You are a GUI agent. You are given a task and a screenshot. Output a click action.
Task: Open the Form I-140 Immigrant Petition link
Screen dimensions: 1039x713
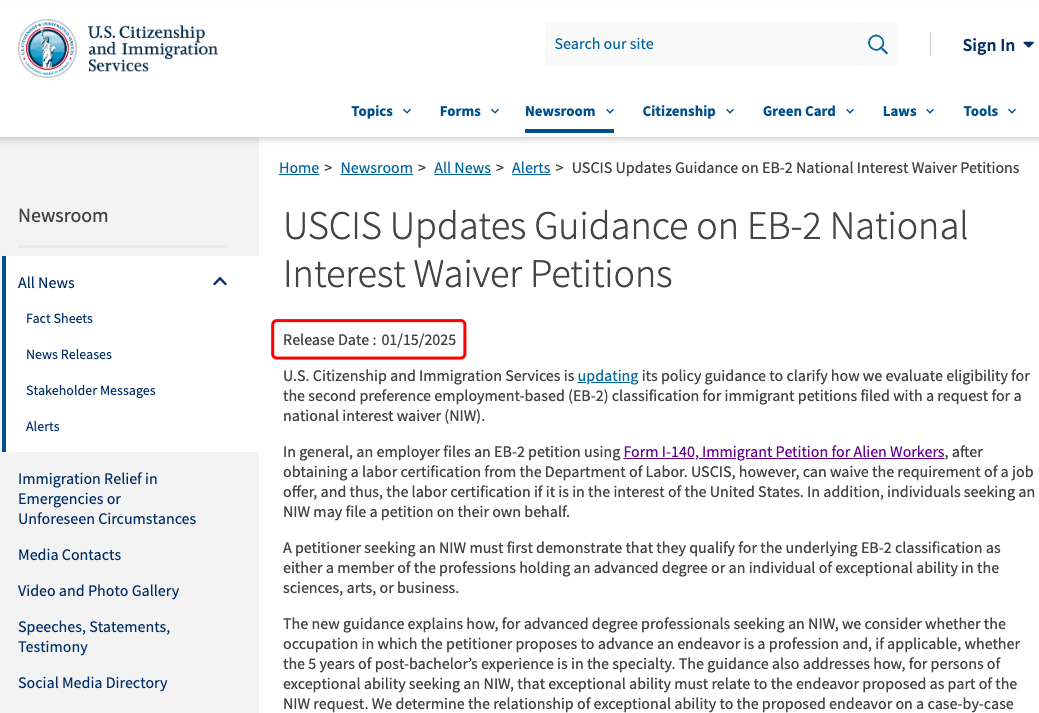784,452
